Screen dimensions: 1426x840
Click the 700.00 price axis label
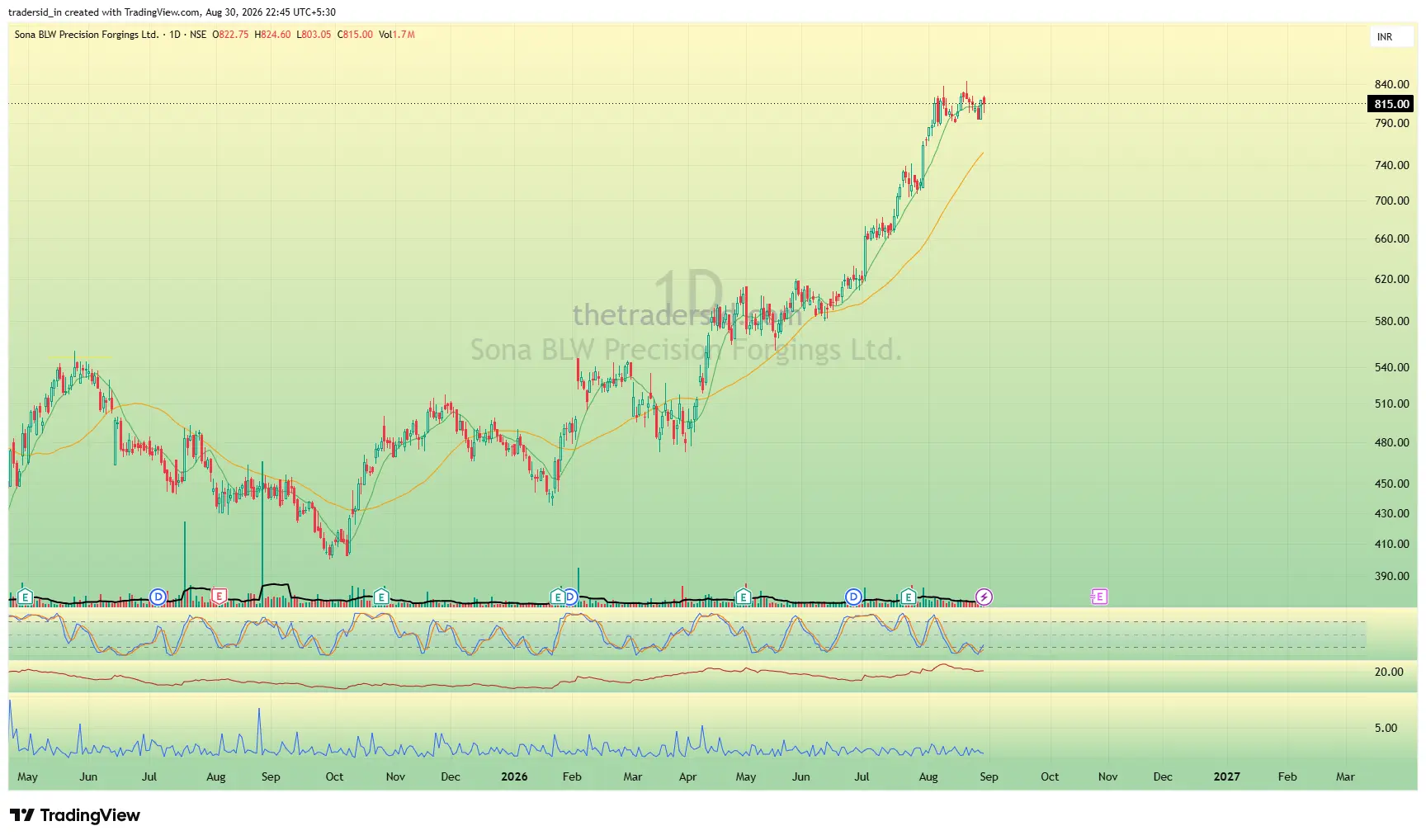tap(1391, 201)
